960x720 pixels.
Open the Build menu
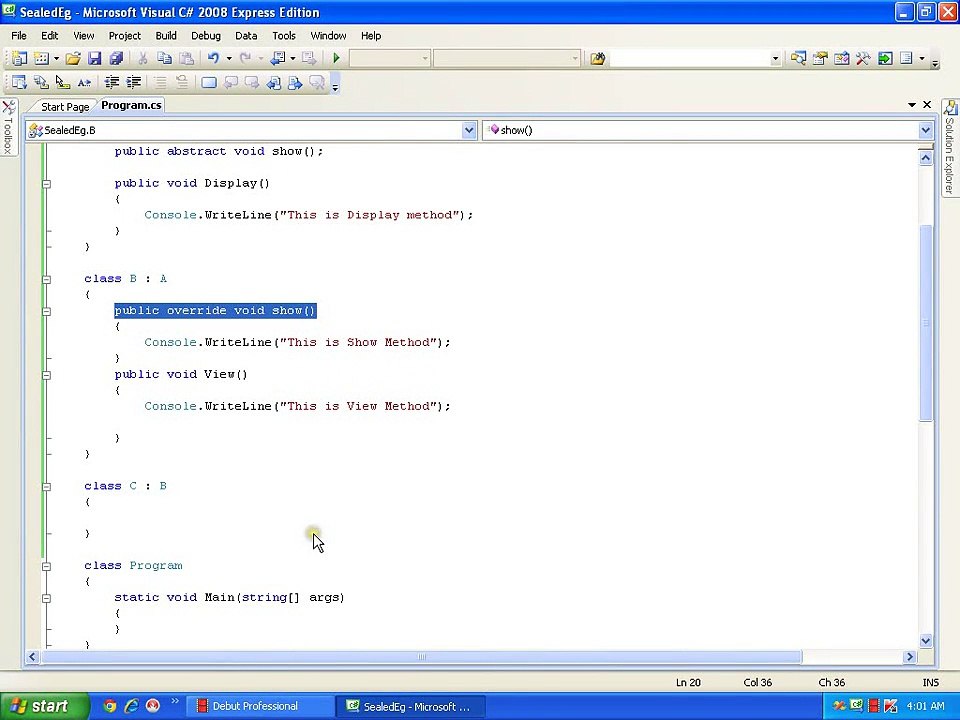point(166,36)
